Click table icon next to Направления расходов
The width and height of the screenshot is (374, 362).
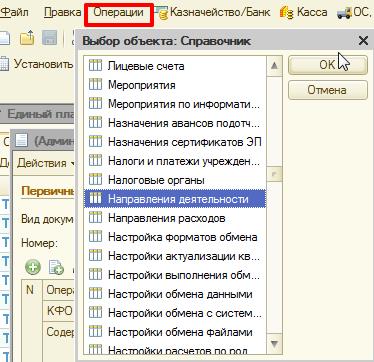[95, 217]
